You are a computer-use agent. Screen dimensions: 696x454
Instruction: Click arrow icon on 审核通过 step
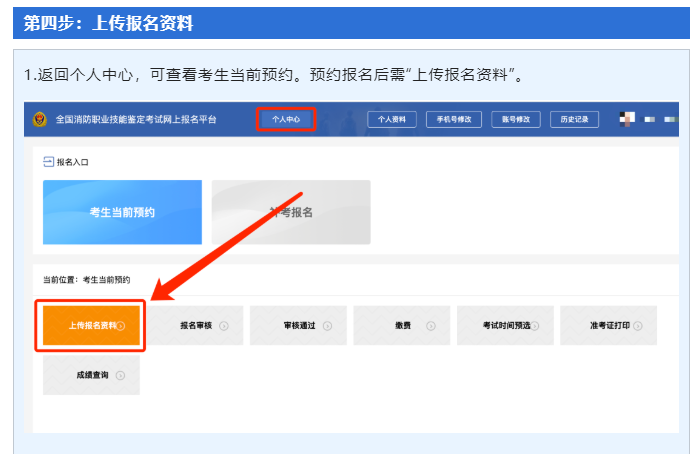(327, 326)
